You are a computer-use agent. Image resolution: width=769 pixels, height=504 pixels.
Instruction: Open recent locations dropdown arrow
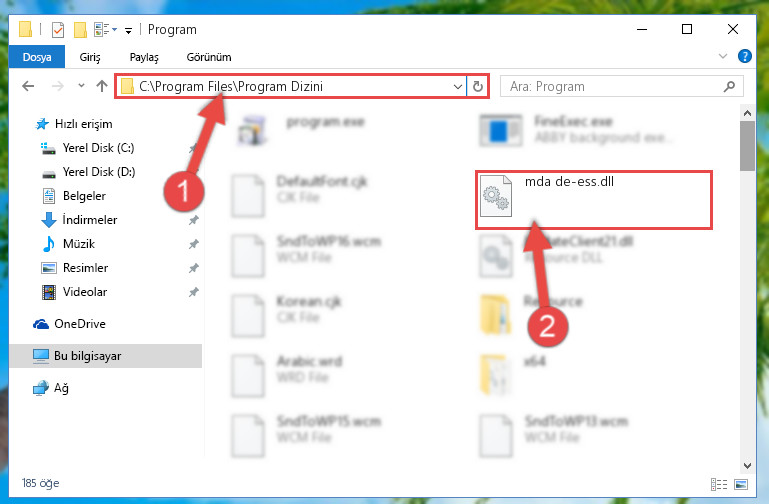pos(81,86)
